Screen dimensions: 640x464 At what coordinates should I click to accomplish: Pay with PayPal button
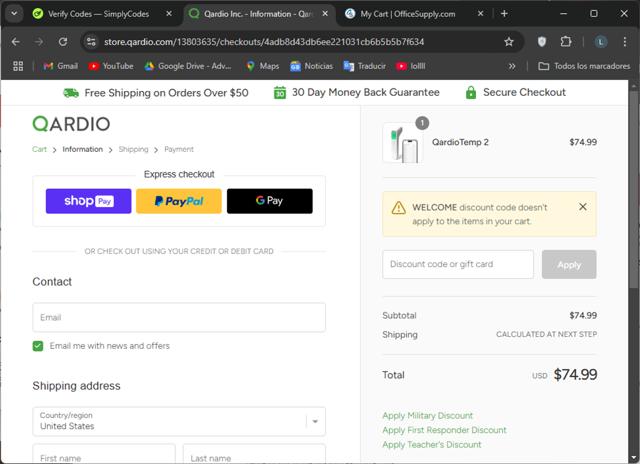coord(179,201)
